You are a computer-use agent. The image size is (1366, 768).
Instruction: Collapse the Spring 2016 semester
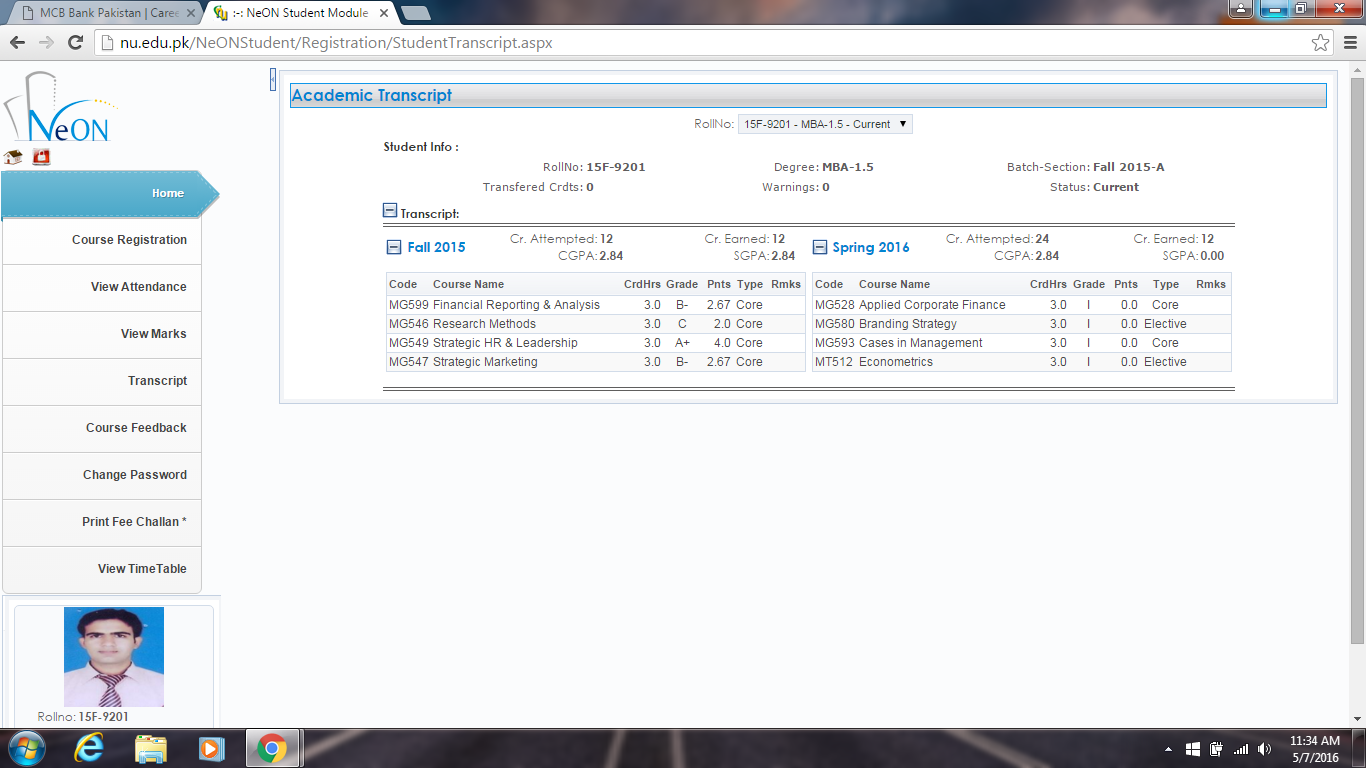(x=820, y=247)
